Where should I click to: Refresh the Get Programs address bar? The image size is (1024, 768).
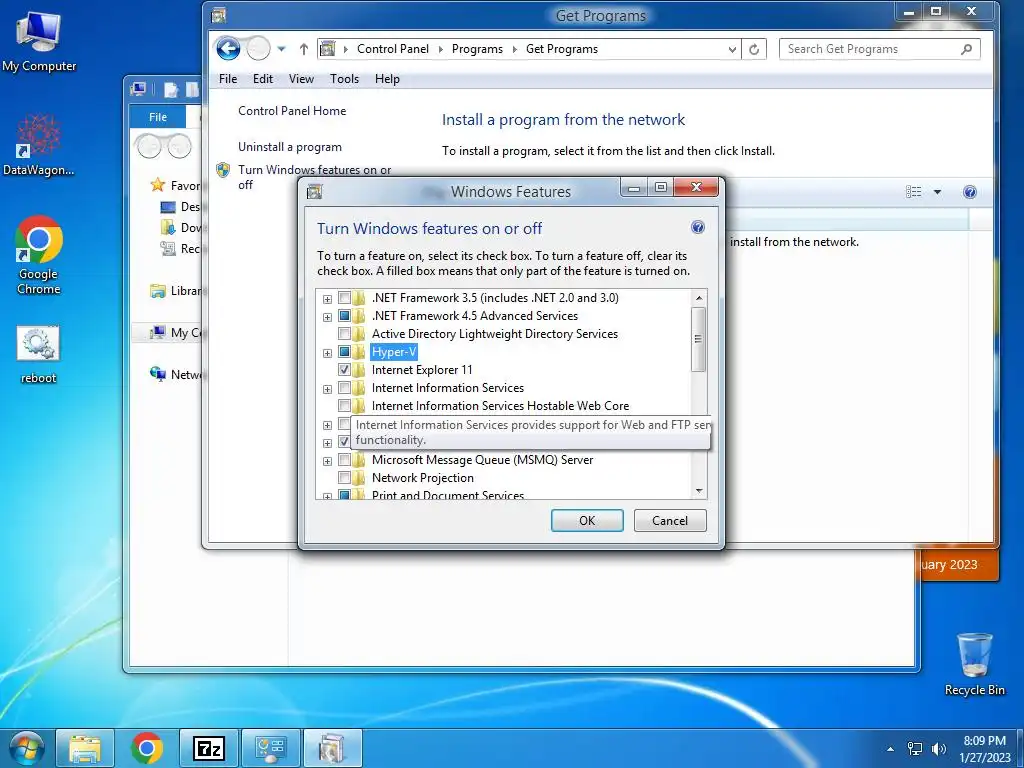pos(754,49)
